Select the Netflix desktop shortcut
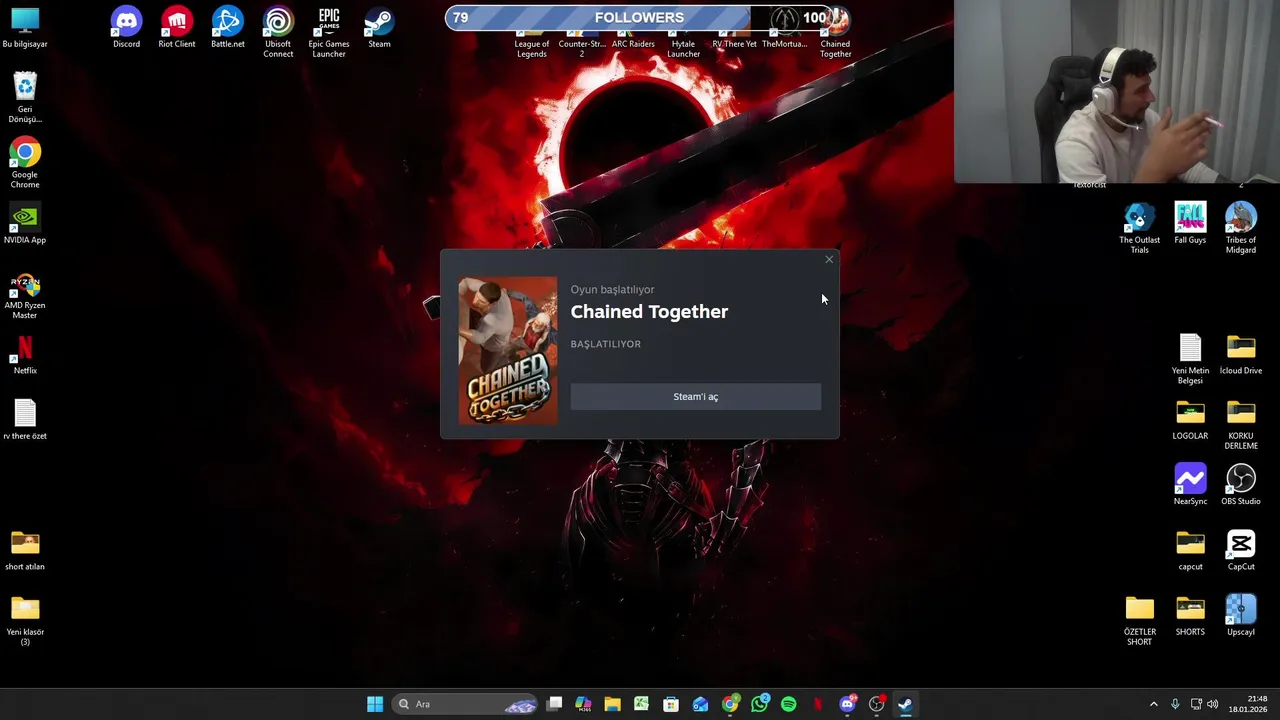This screenshot has height=720, width=1280. tap(25, 355)
